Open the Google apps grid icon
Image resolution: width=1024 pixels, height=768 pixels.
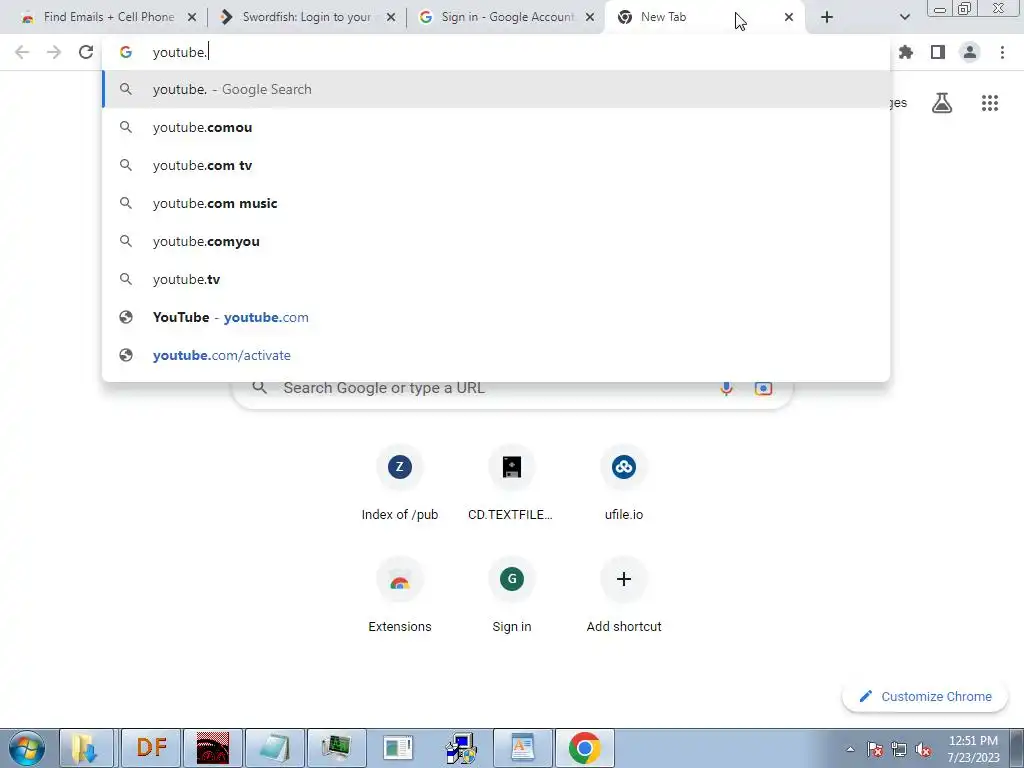tap(990, 103)
